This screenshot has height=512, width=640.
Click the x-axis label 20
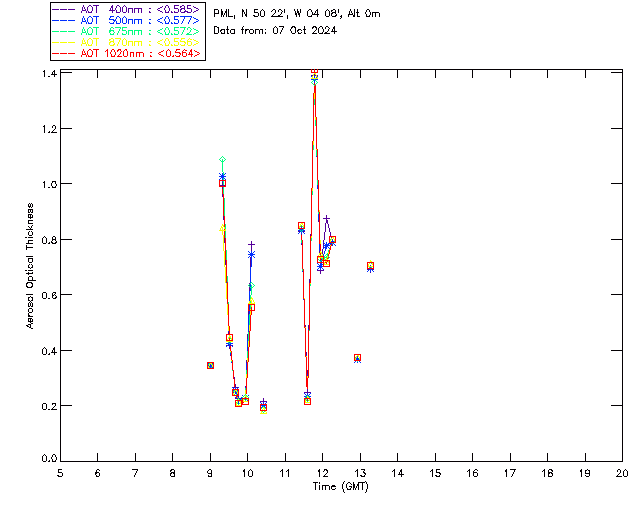tap(622, 473)
